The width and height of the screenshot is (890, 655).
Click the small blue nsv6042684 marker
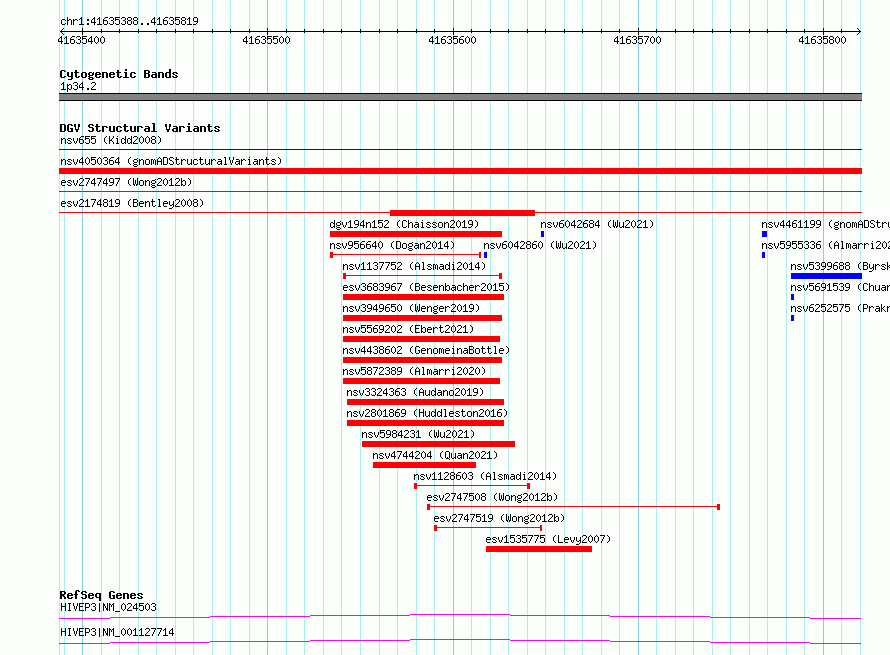[543, 234]
